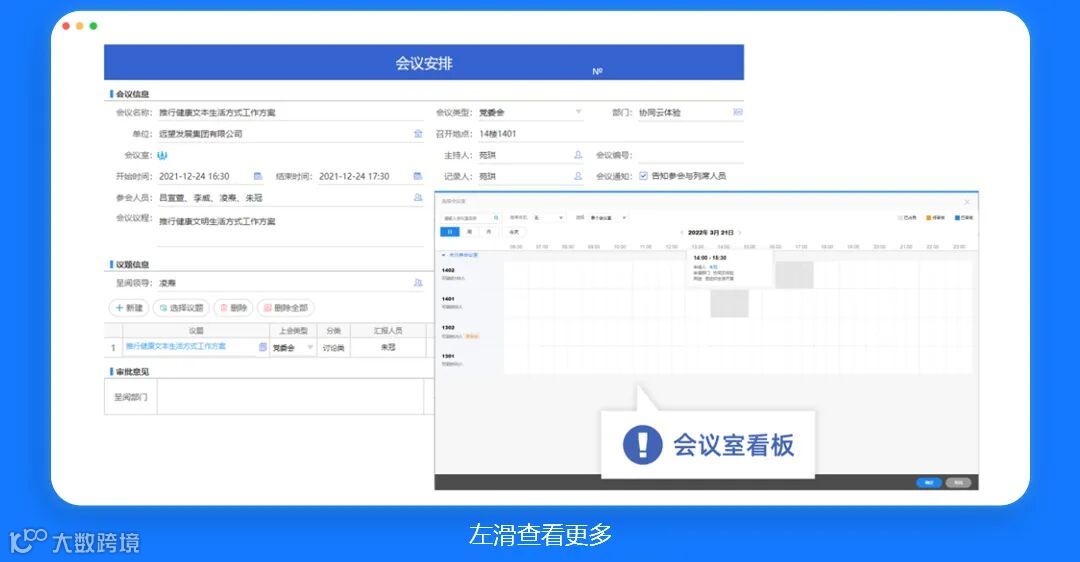The width and height of the screenshot is (1080, 562).
Task: Click the gray cancel button in room board
Action: [x=958, y=483]
